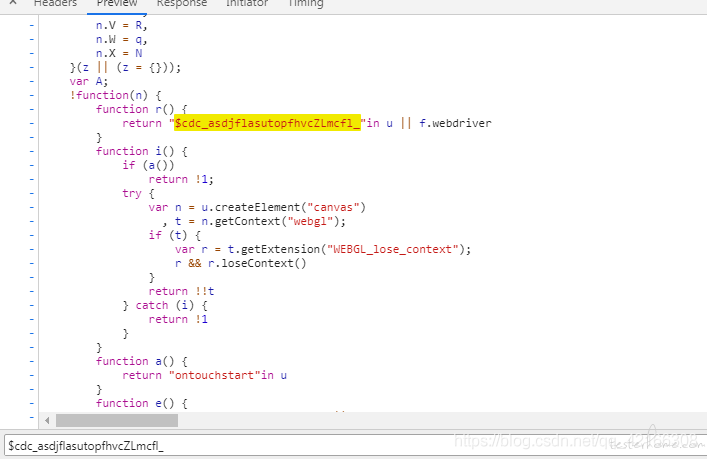Click the horizontal scrollbar thumb
This screenshot has width=707, height=459.
pos(117,421)
